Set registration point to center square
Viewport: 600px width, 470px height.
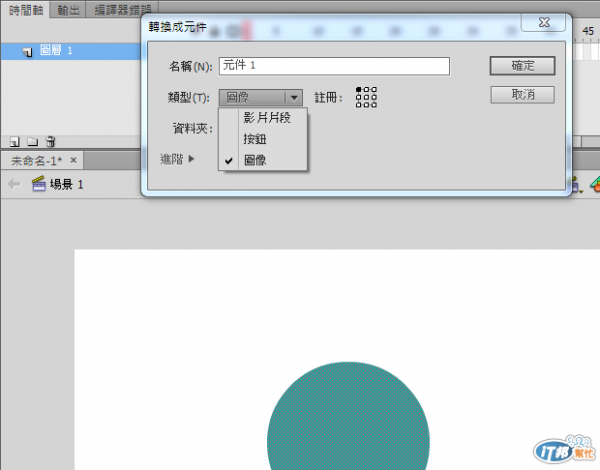(366, 97)
